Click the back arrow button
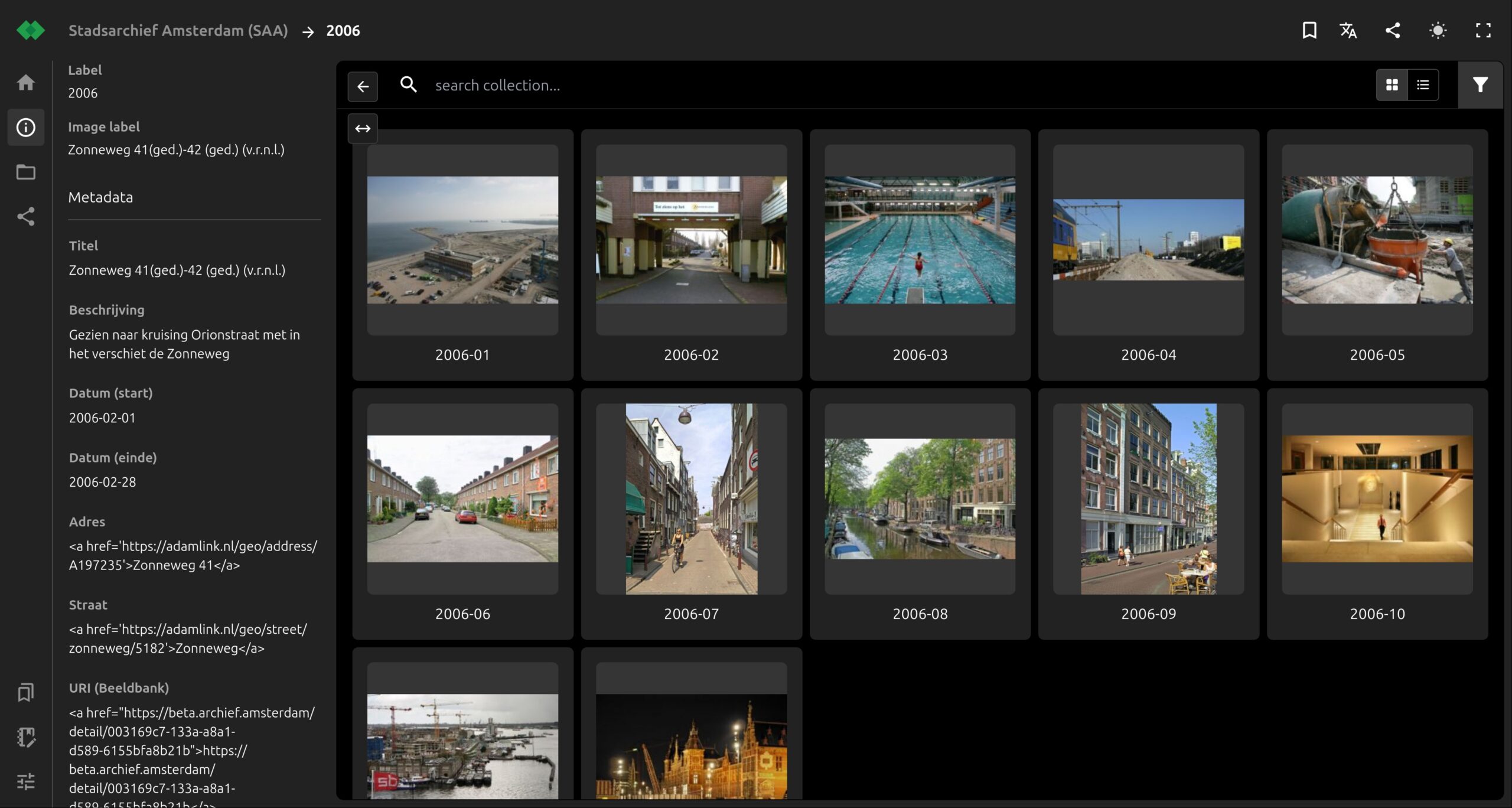 click(363, 86)
